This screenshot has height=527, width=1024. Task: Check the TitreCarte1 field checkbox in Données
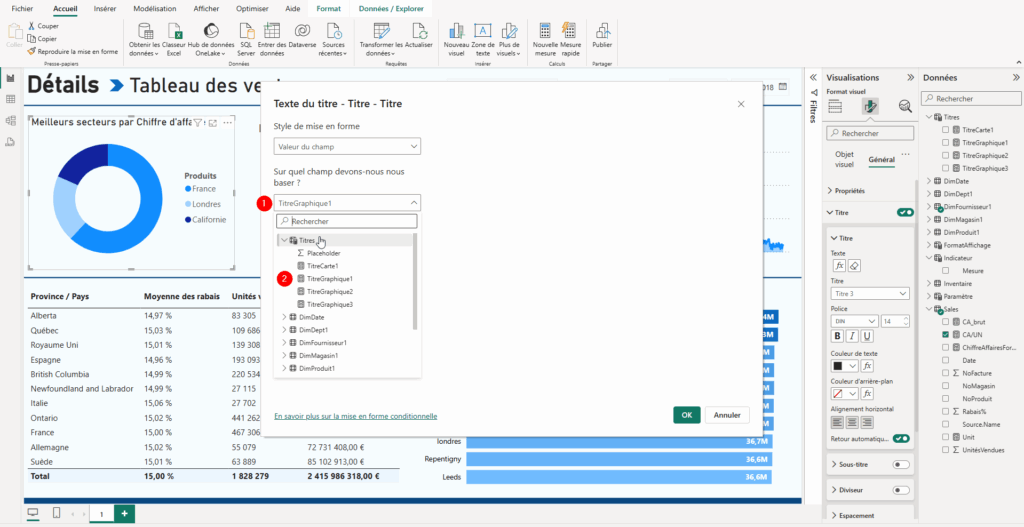945,130
